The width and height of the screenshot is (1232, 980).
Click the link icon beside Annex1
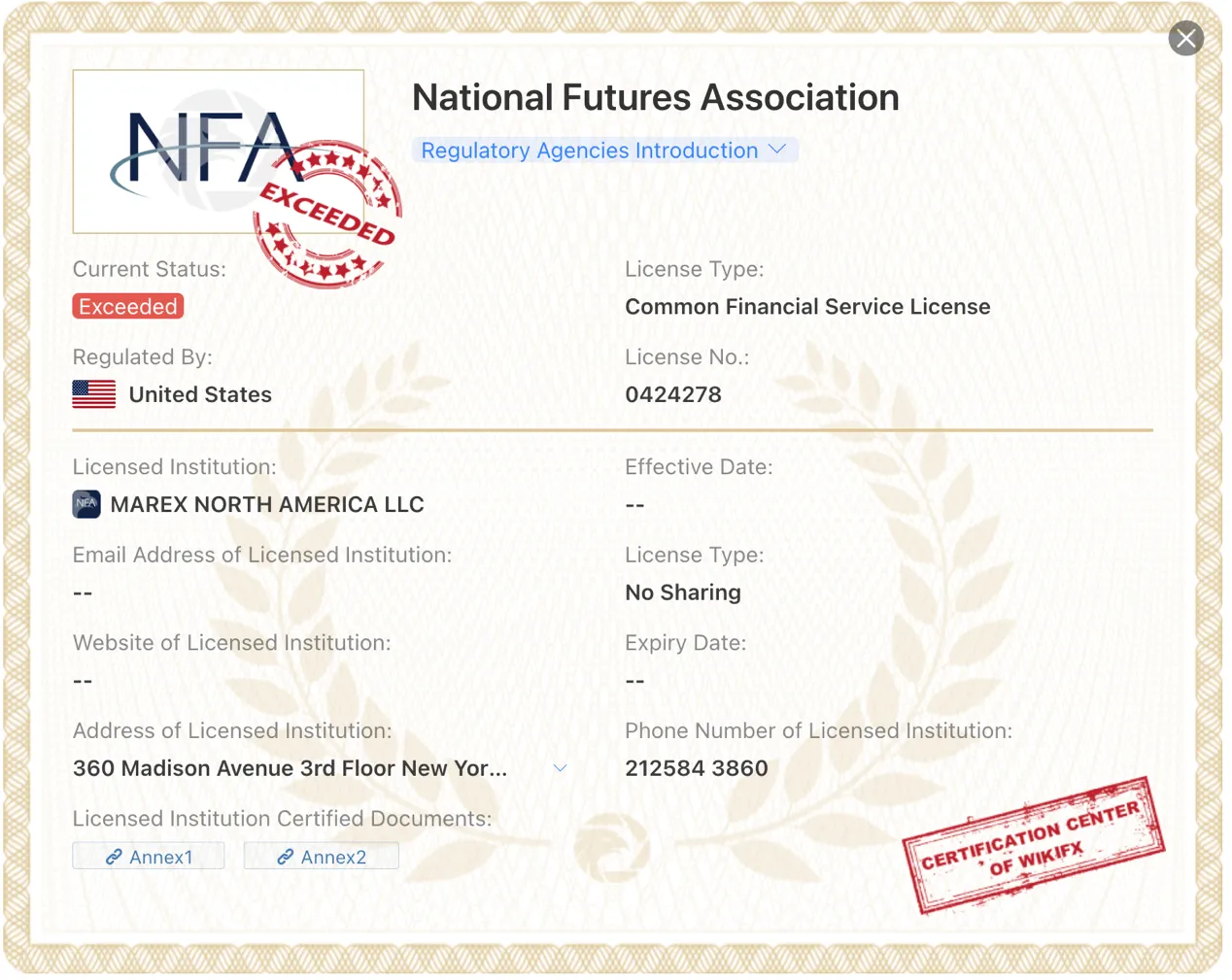click(x=114, y=857)
